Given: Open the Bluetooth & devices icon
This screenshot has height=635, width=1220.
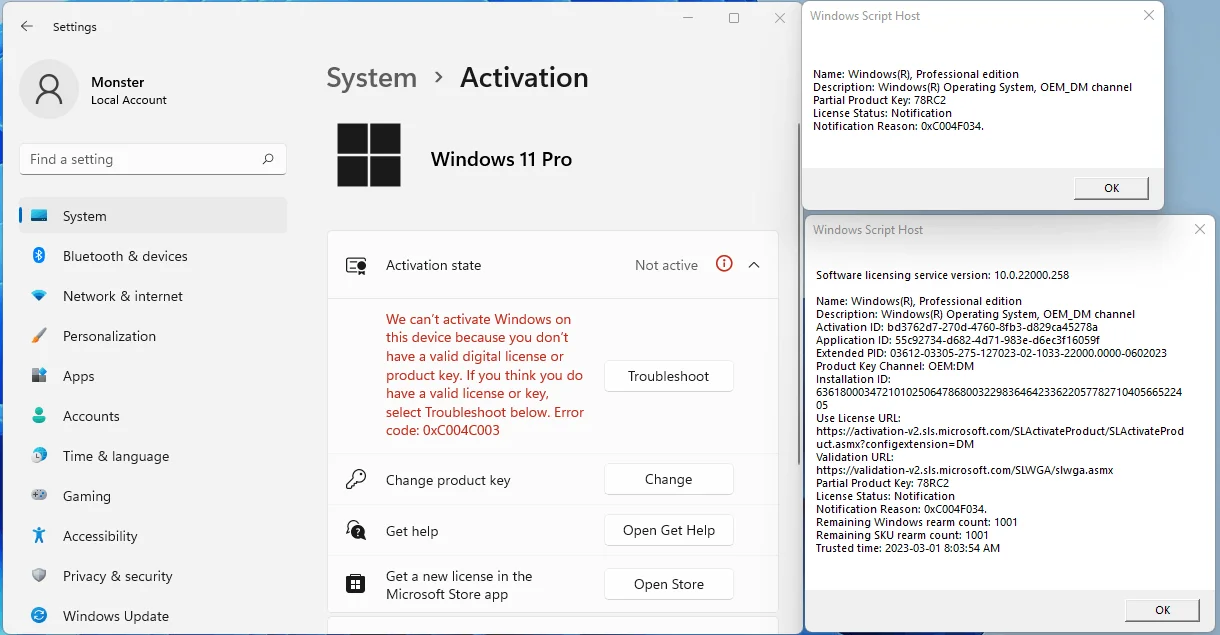Looking at the screenshot, I should click(x=40, y=256).
